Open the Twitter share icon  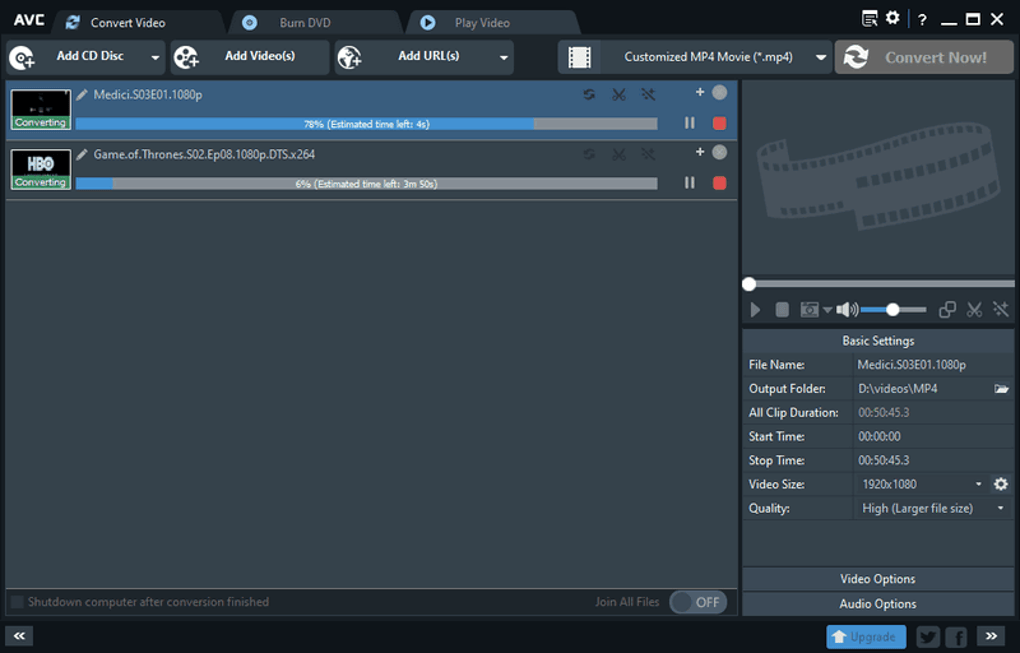point(927,636)
